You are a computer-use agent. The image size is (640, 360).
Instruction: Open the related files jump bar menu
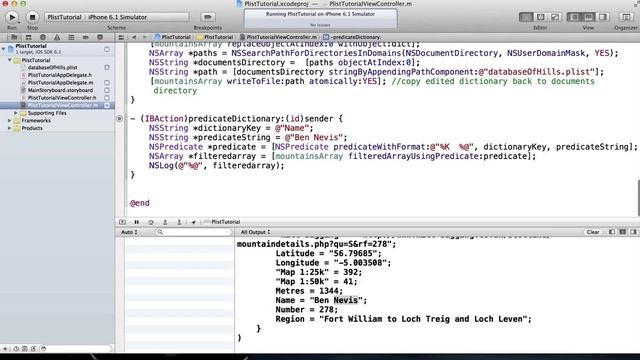(121, 37)
